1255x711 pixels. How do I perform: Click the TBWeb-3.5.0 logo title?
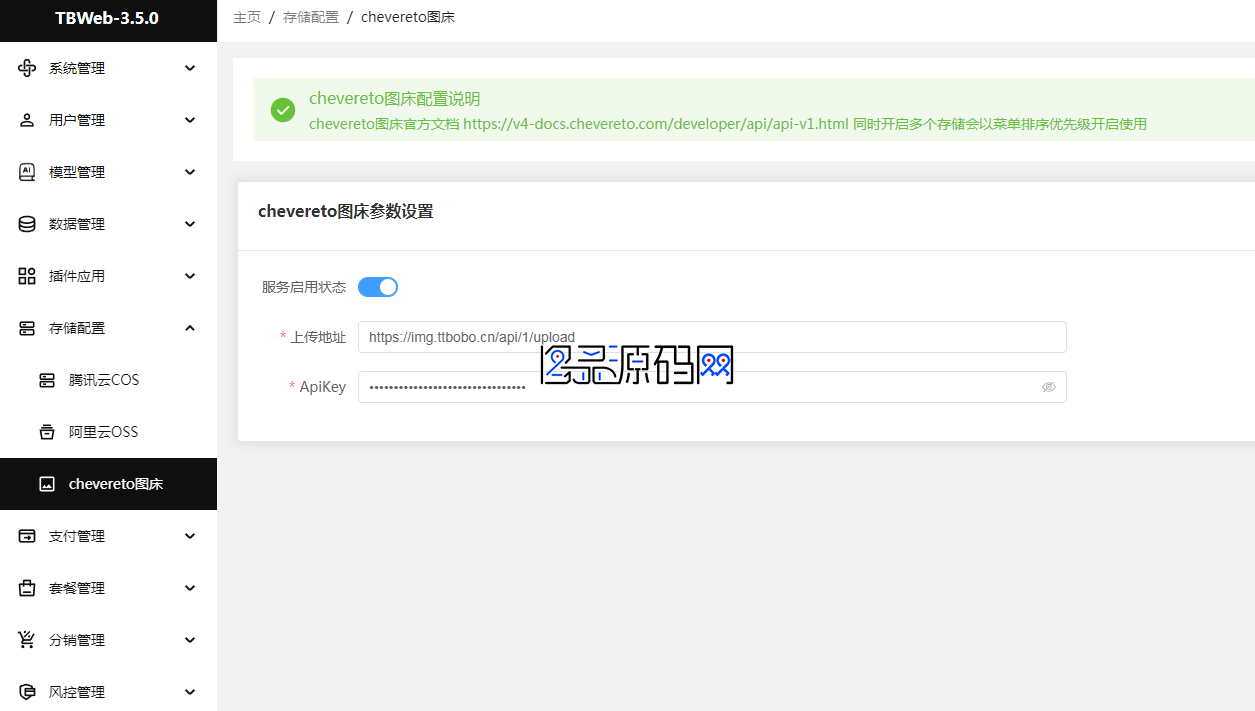click(107, 18)
